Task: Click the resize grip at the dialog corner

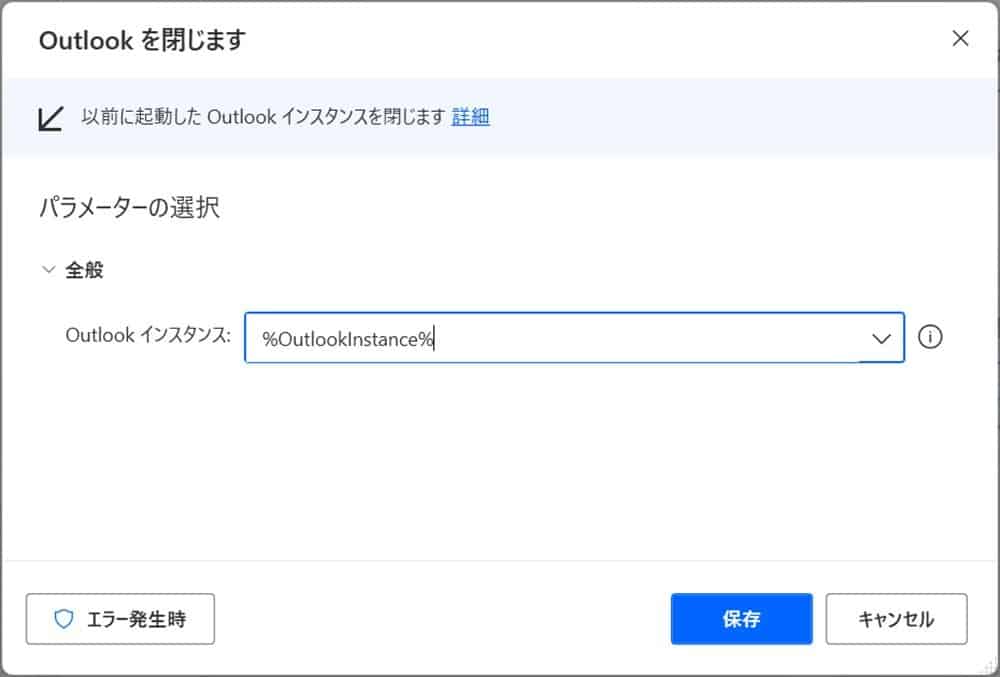Action: (x=988, y=666)
